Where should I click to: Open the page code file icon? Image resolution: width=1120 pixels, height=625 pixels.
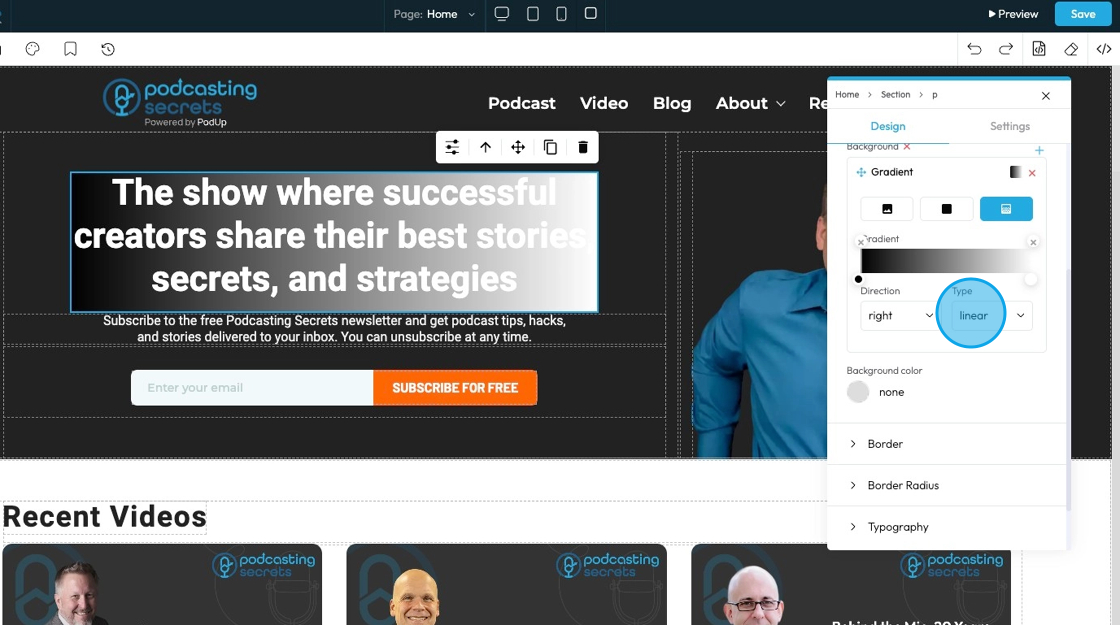[1039, 49]
